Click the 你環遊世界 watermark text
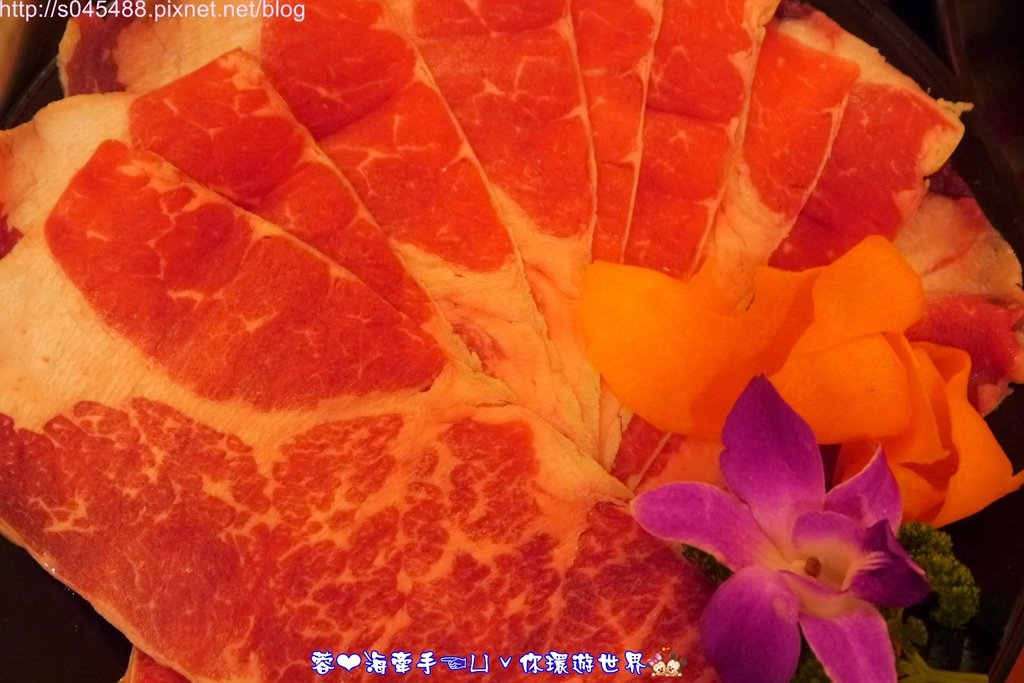 tap(582, 663)
